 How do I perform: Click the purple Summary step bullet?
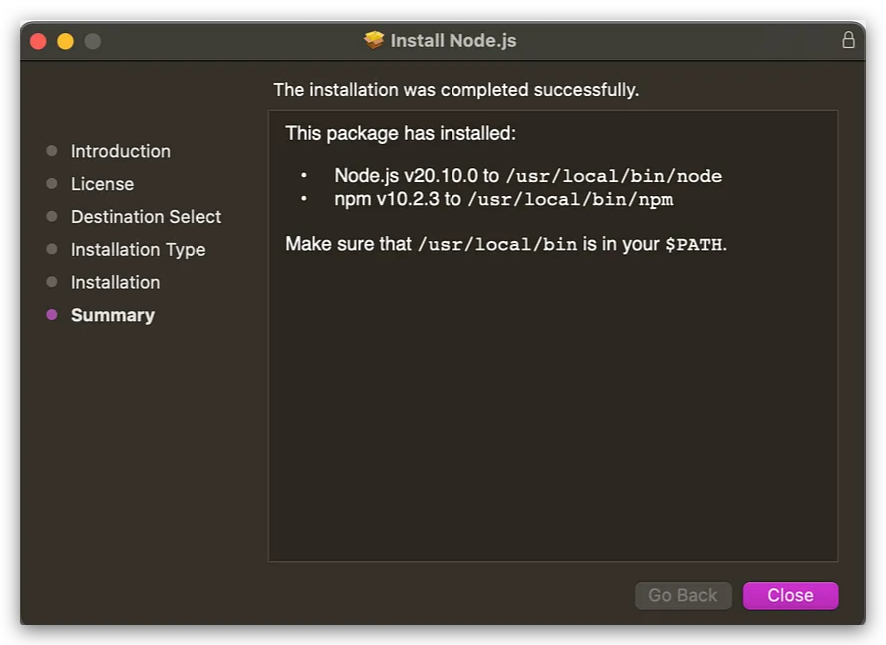tap(51, 315)
